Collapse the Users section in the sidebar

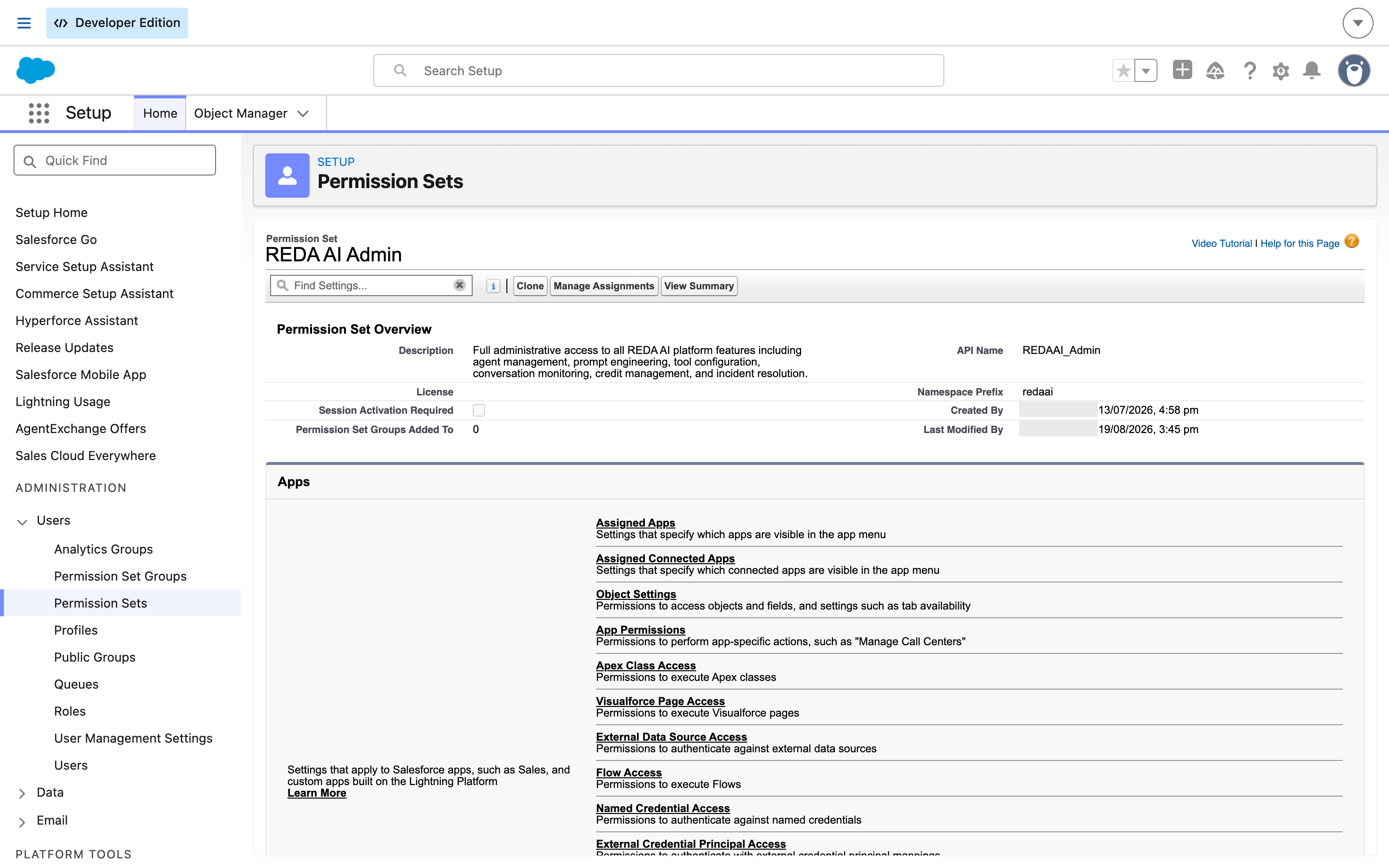(x=22, y=521)
